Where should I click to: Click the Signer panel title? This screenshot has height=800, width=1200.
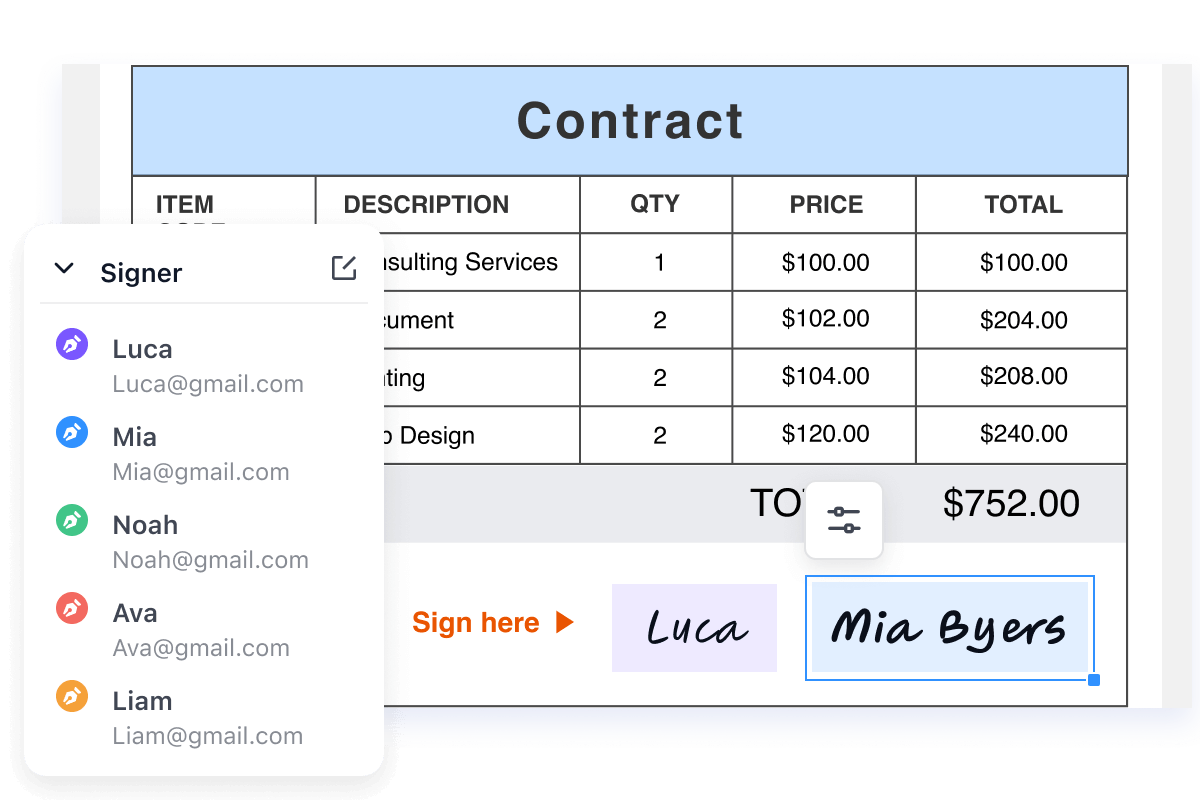click(141, 273)
